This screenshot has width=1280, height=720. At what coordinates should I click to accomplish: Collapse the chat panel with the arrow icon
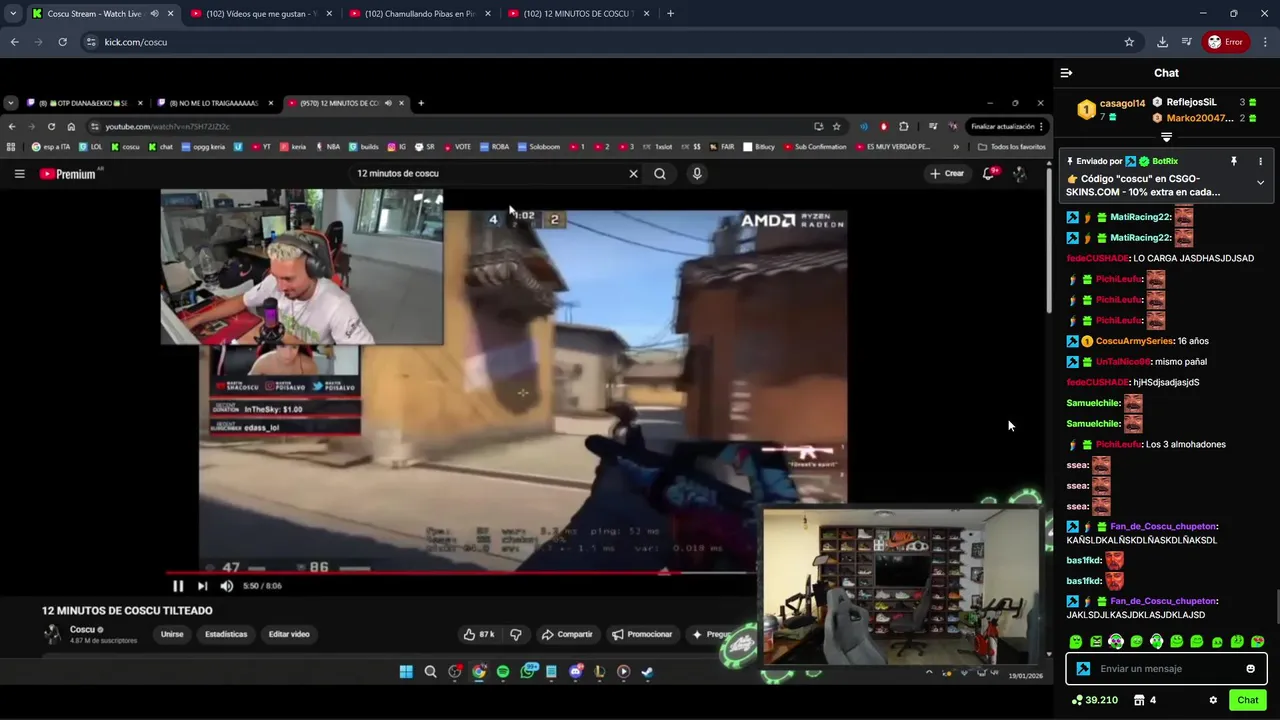coord(1066,73)
